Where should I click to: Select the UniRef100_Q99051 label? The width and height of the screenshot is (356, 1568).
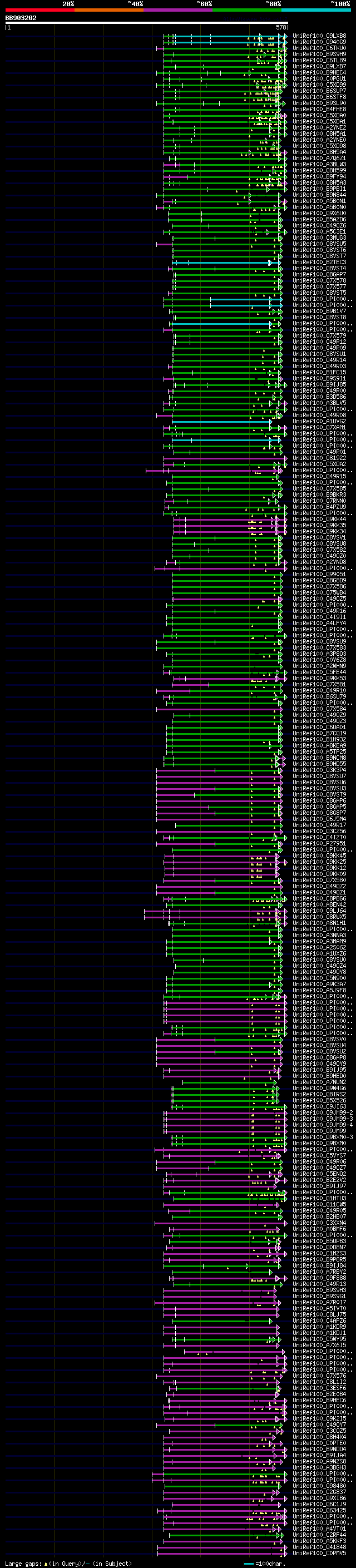point(319,574)
